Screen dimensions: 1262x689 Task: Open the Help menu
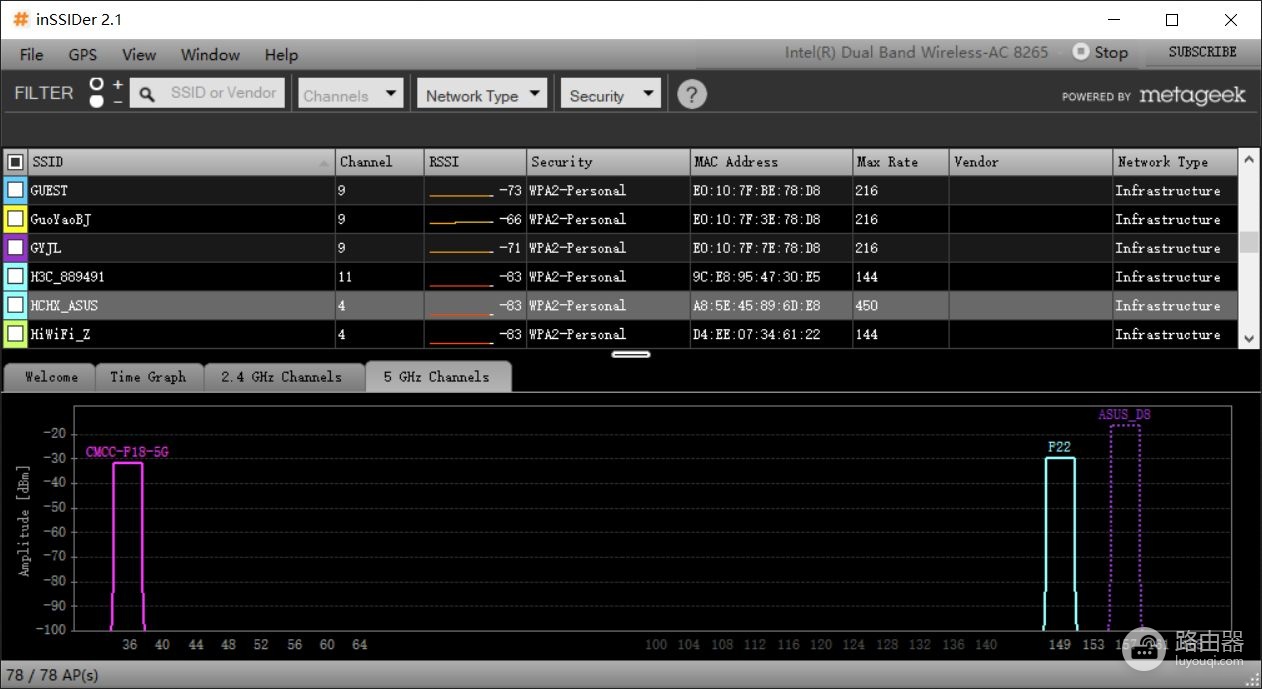point(281,54)
